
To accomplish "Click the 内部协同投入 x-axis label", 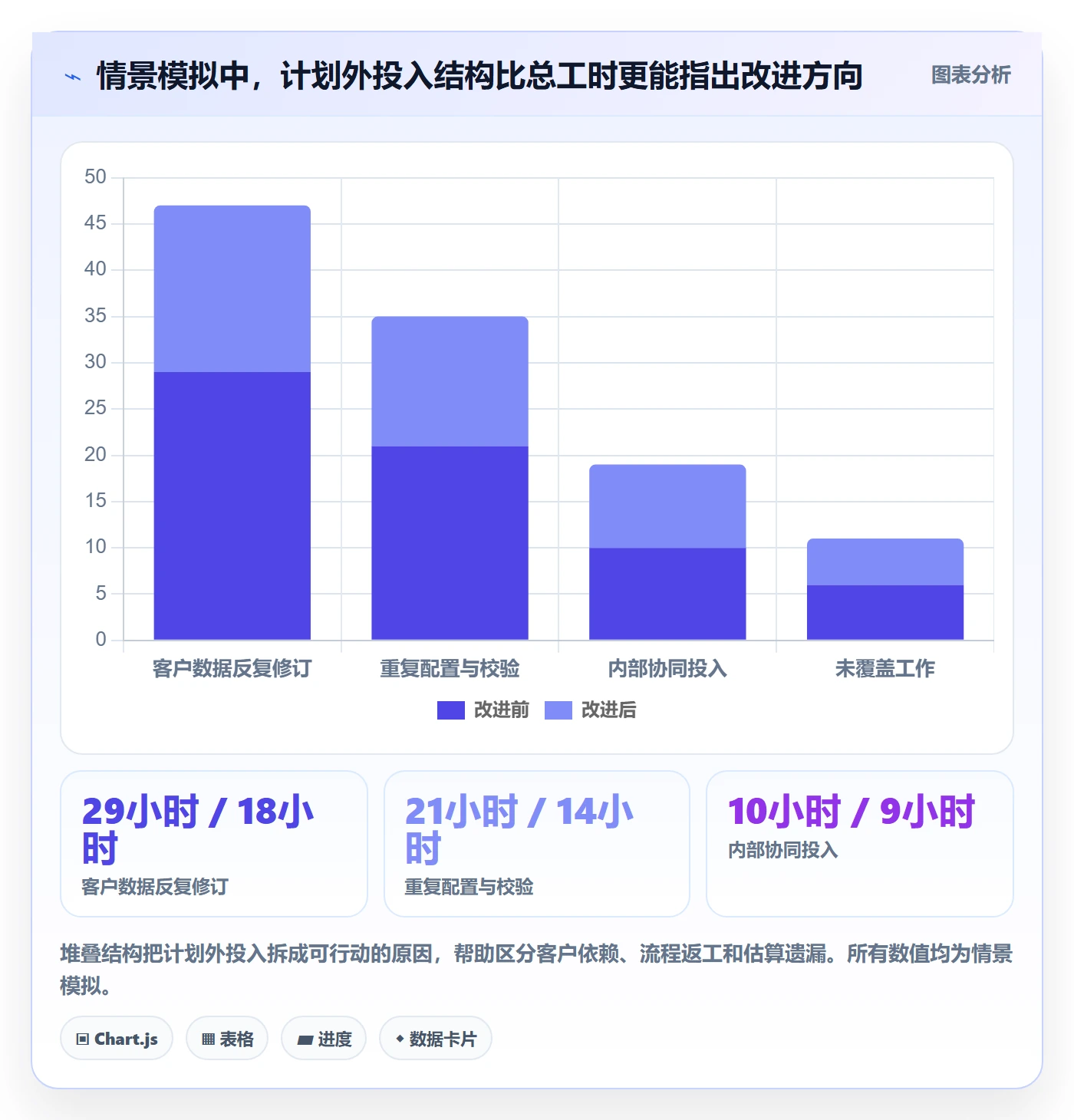I will [667, 669].
